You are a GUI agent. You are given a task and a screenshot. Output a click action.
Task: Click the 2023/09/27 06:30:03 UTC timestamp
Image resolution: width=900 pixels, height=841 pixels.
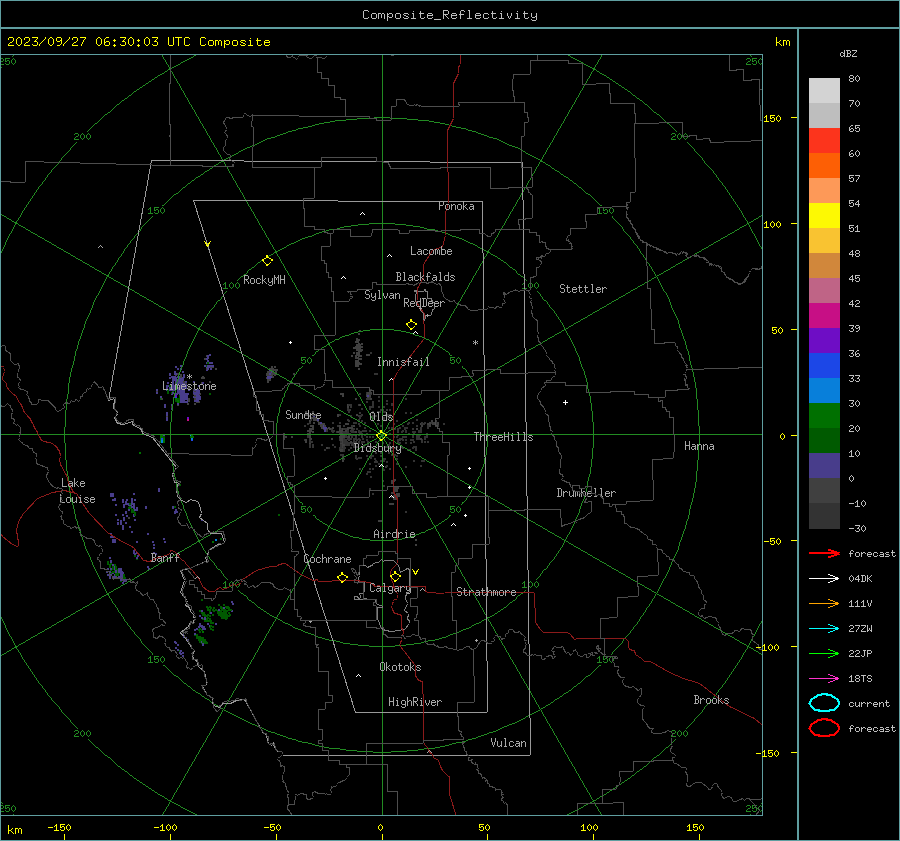[98, 42]
